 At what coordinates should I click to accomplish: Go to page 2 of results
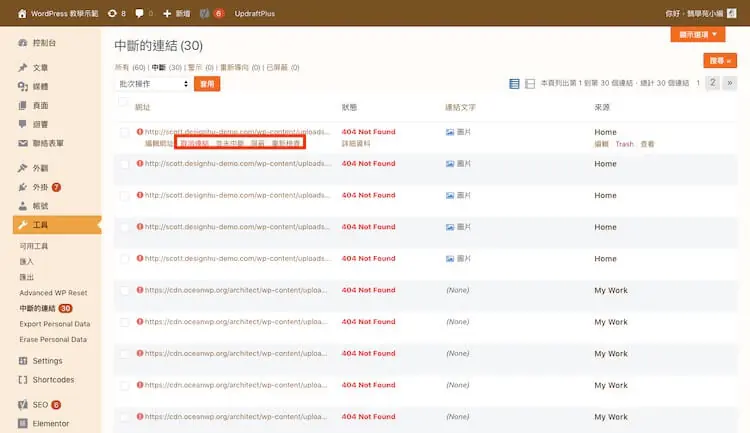[713, 83]
